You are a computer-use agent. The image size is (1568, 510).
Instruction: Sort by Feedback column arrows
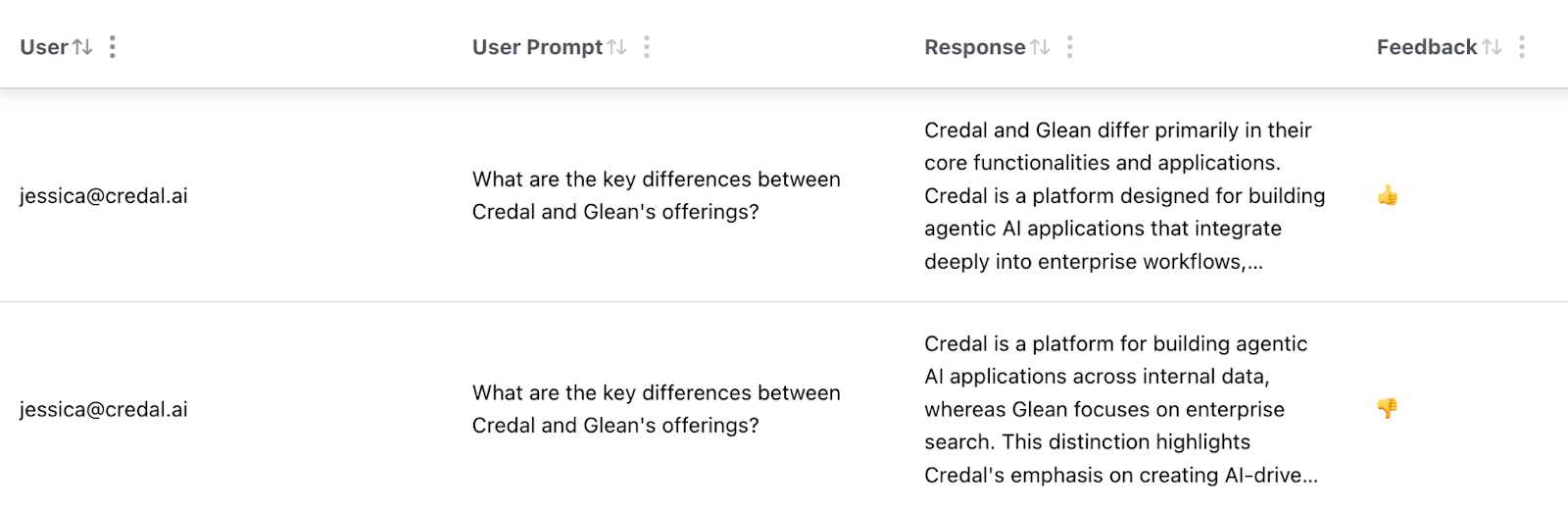[1492, 47]
